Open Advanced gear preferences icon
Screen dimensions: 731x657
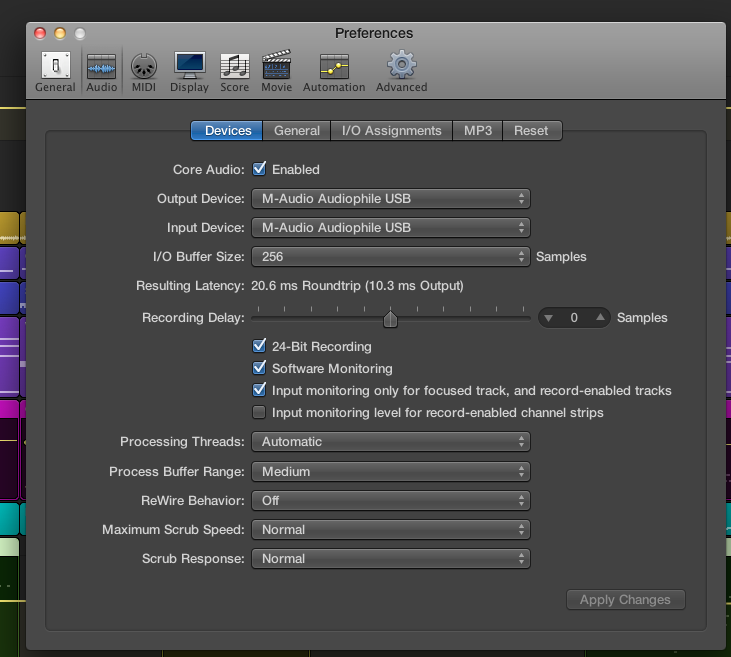tap(401, 65)
